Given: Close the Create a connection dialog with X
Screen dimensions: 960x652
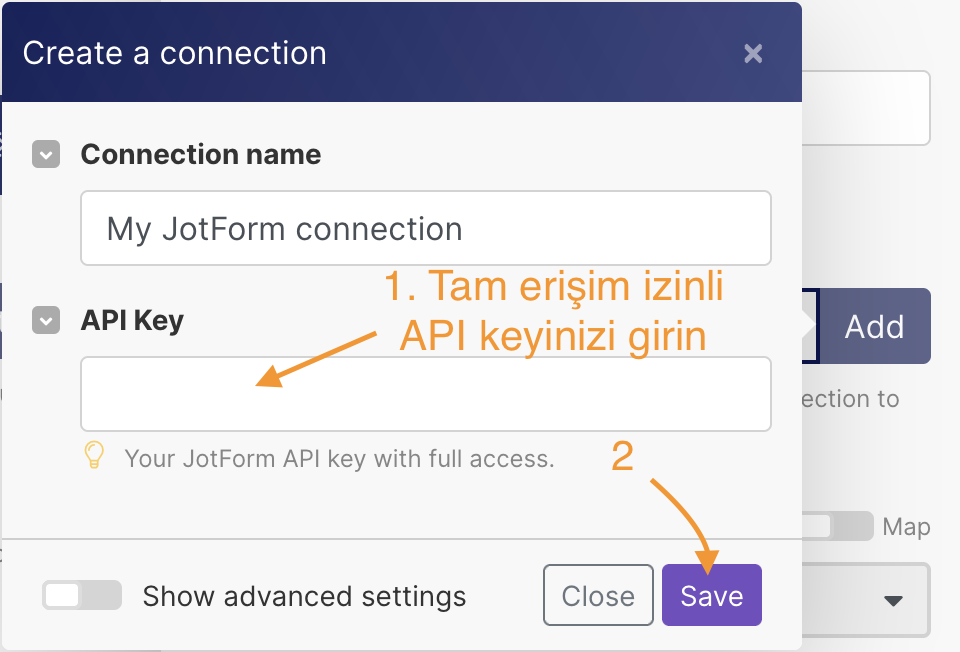Looking at the screenshot, I should click(x=753, y=53).
